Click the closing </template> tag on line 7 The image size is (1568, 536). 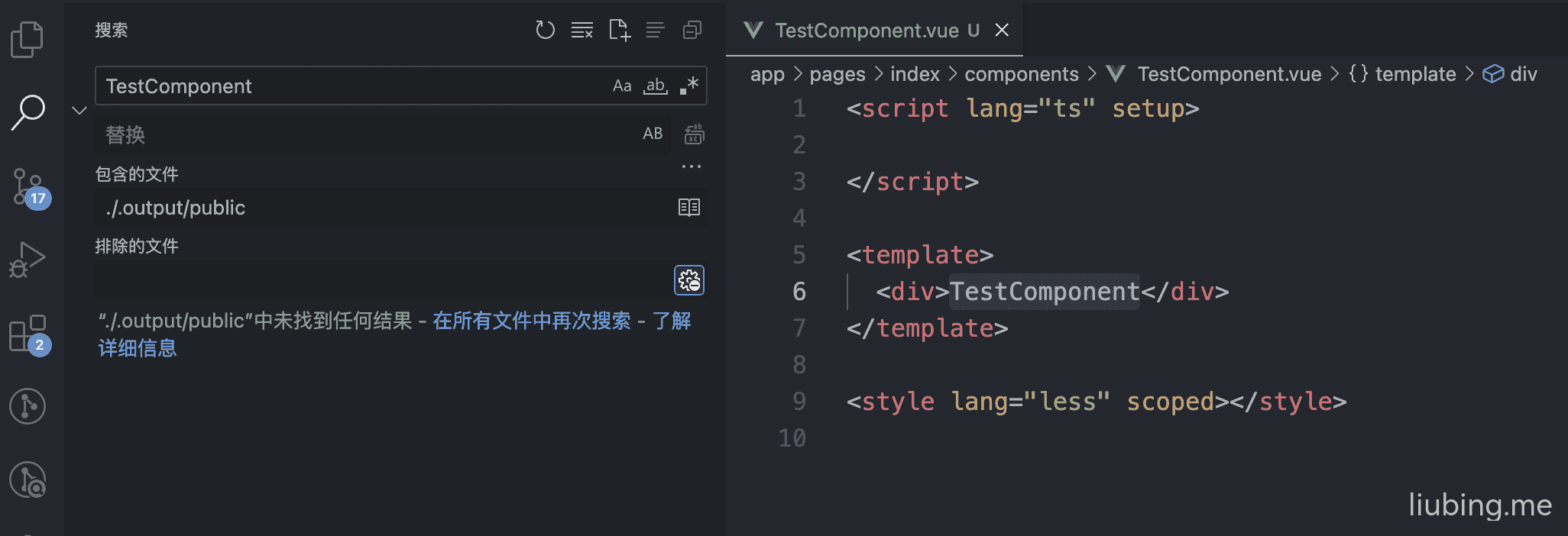pyautogui.click(x=928, y=328)
